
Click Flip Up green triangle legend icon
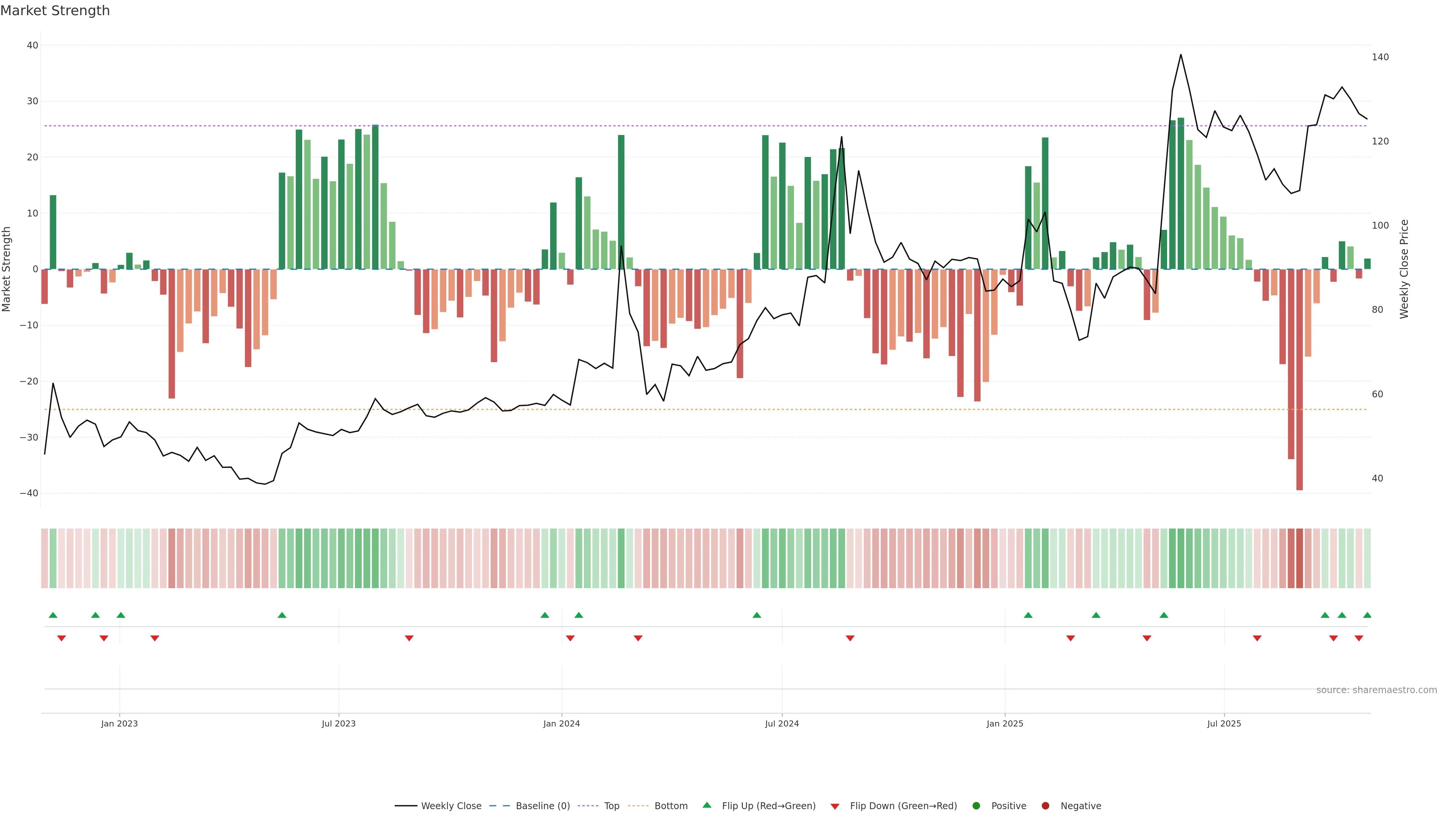(706, 805)
